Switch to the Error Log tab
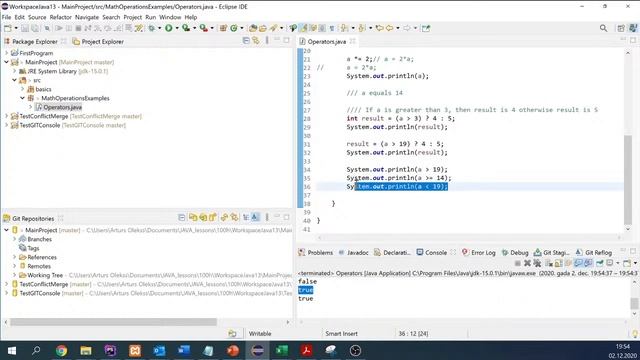 tap(478, 252)
